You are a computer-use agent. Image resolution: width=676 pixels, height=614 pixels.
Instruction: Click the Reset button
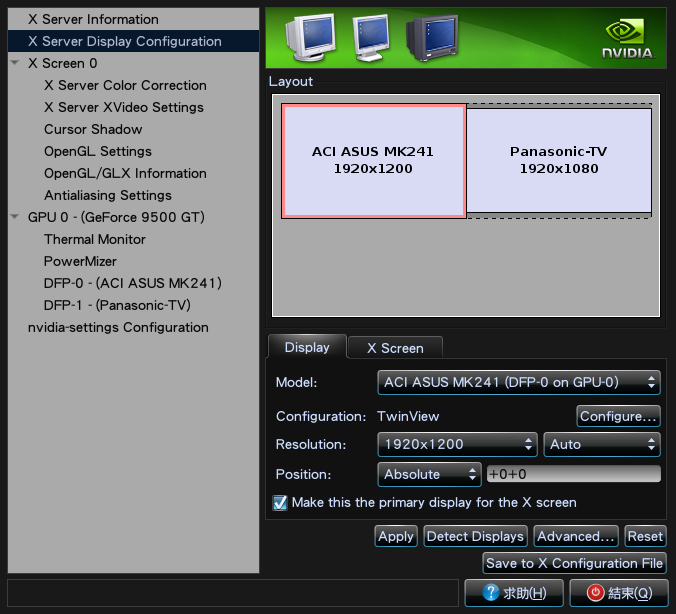pyautogui.click(x=645, y=536)
